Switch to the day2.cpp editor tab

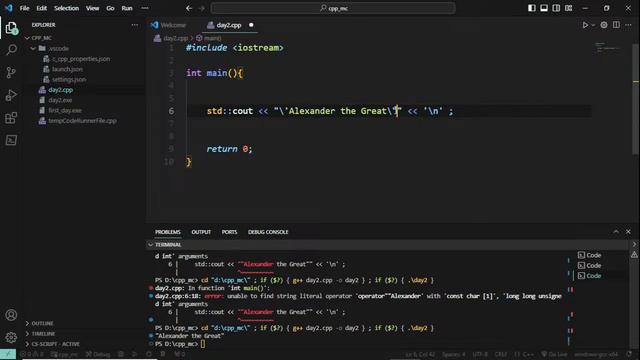click(229, 25)
